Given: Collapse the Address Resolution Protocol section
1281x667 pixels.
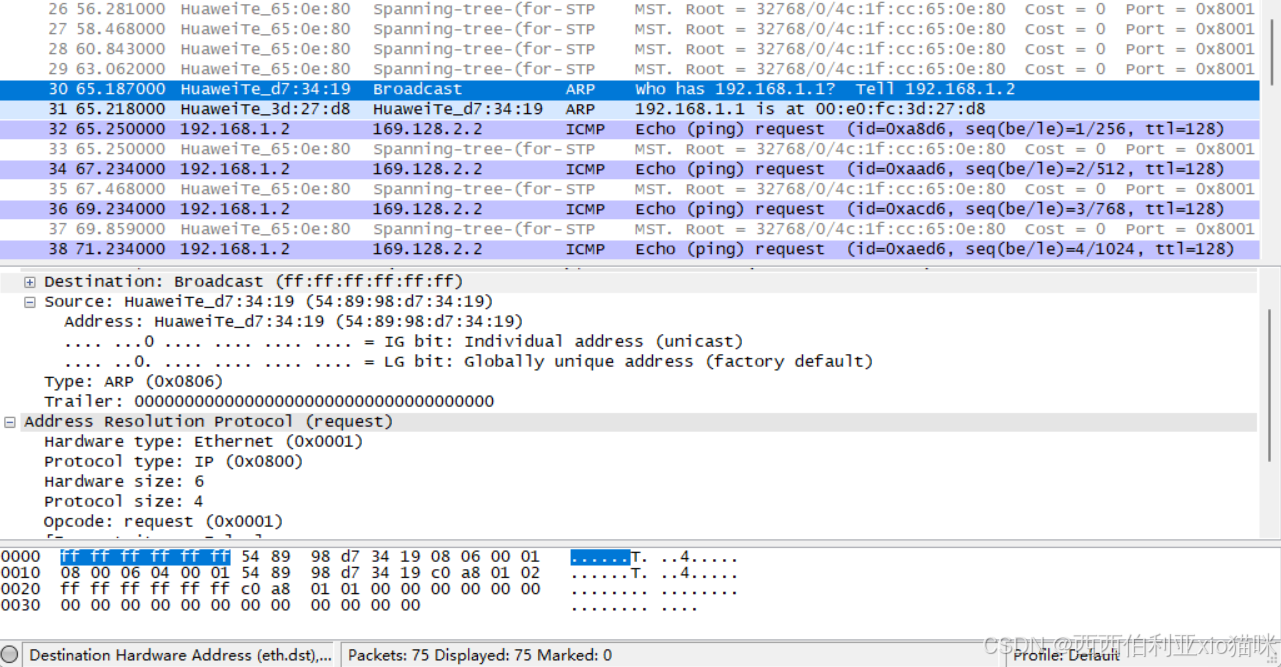Looking at the screenshot, I should 10,422.
